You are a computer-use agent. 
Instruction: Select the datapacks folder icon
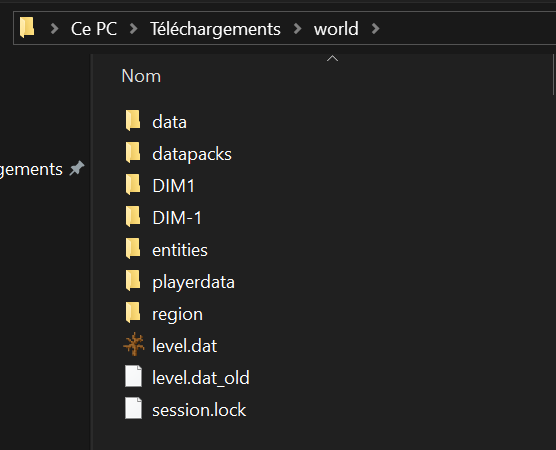[x=133, y=152]
